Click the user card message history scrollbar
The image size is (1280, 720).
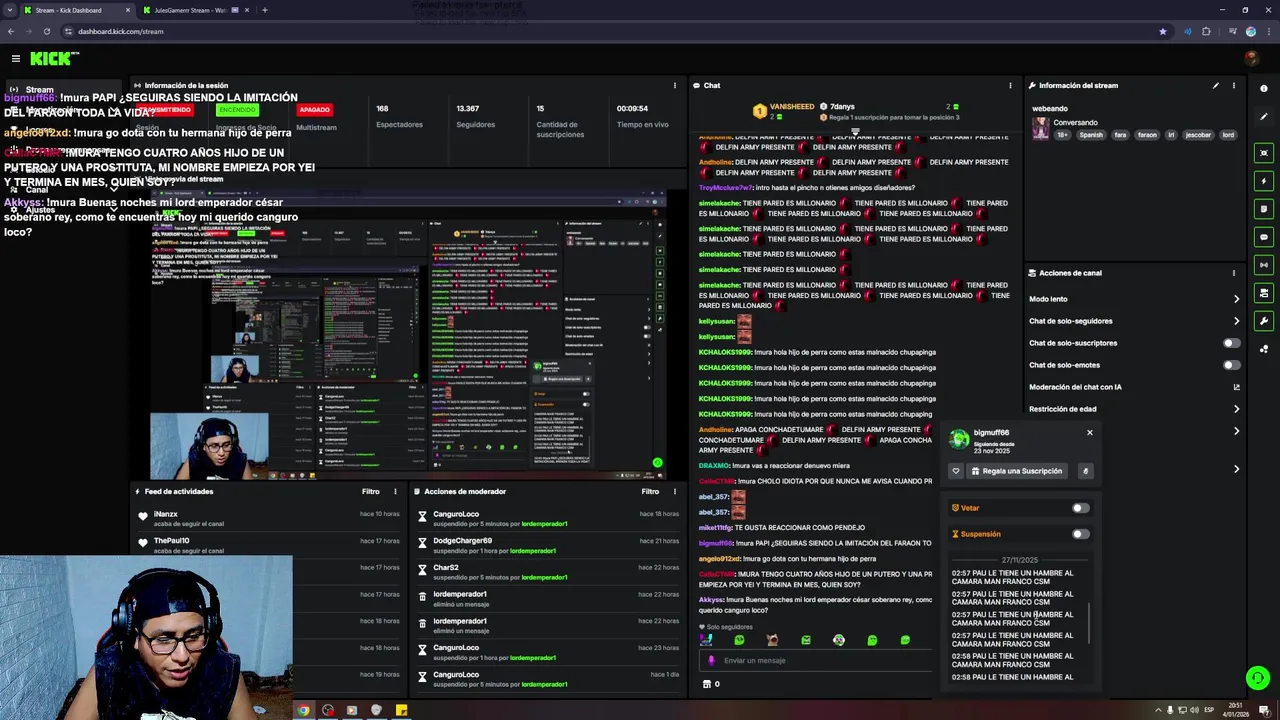tap(1088, 625)
